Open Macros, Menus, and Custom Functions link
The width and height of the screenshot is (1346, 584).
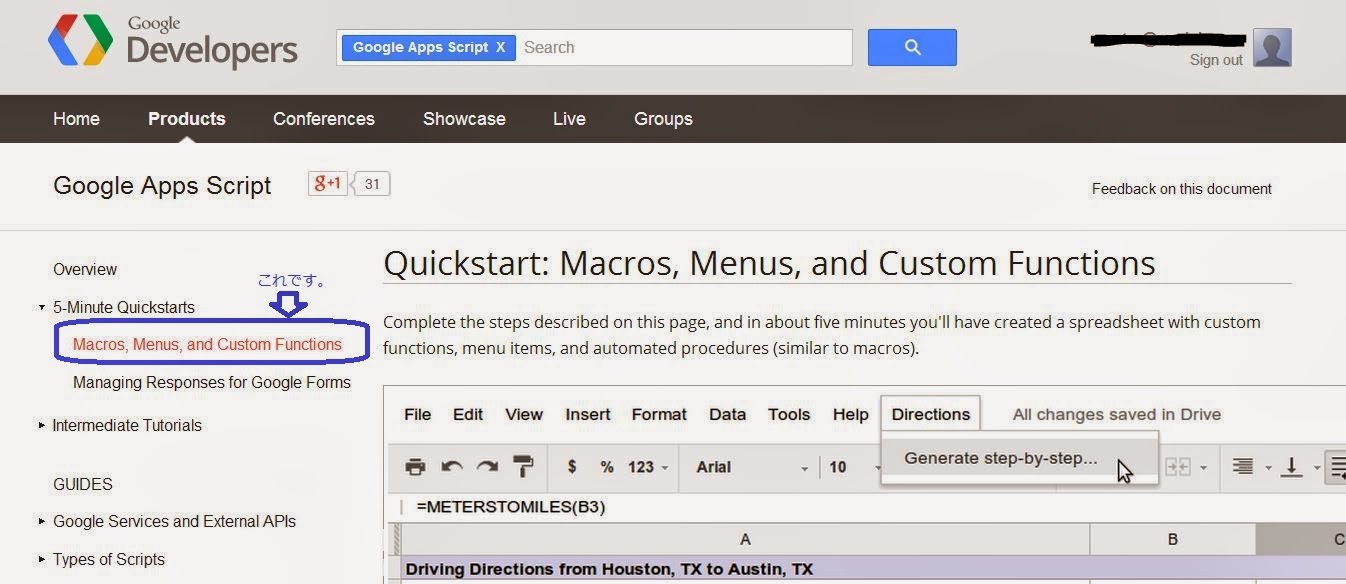(x=207, y=345)
